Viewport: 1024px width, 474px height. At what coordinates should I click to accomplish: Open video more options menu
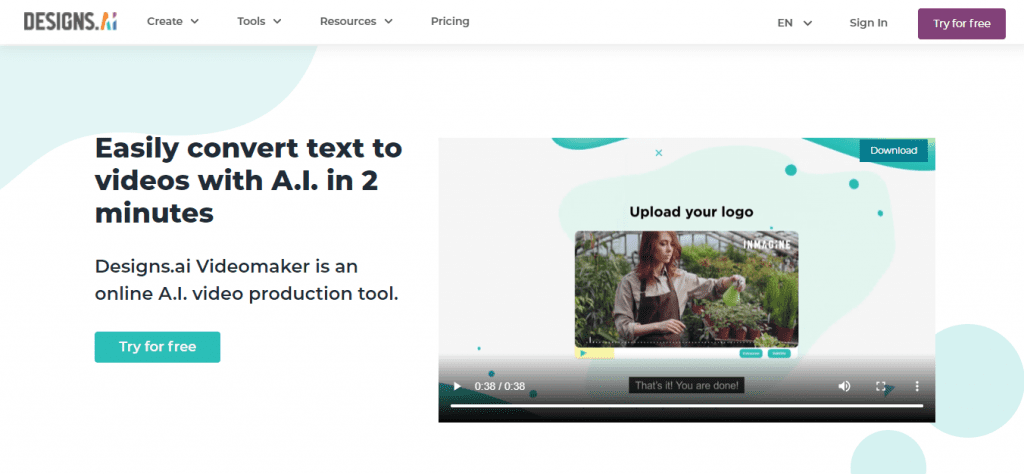coord(917,386)
